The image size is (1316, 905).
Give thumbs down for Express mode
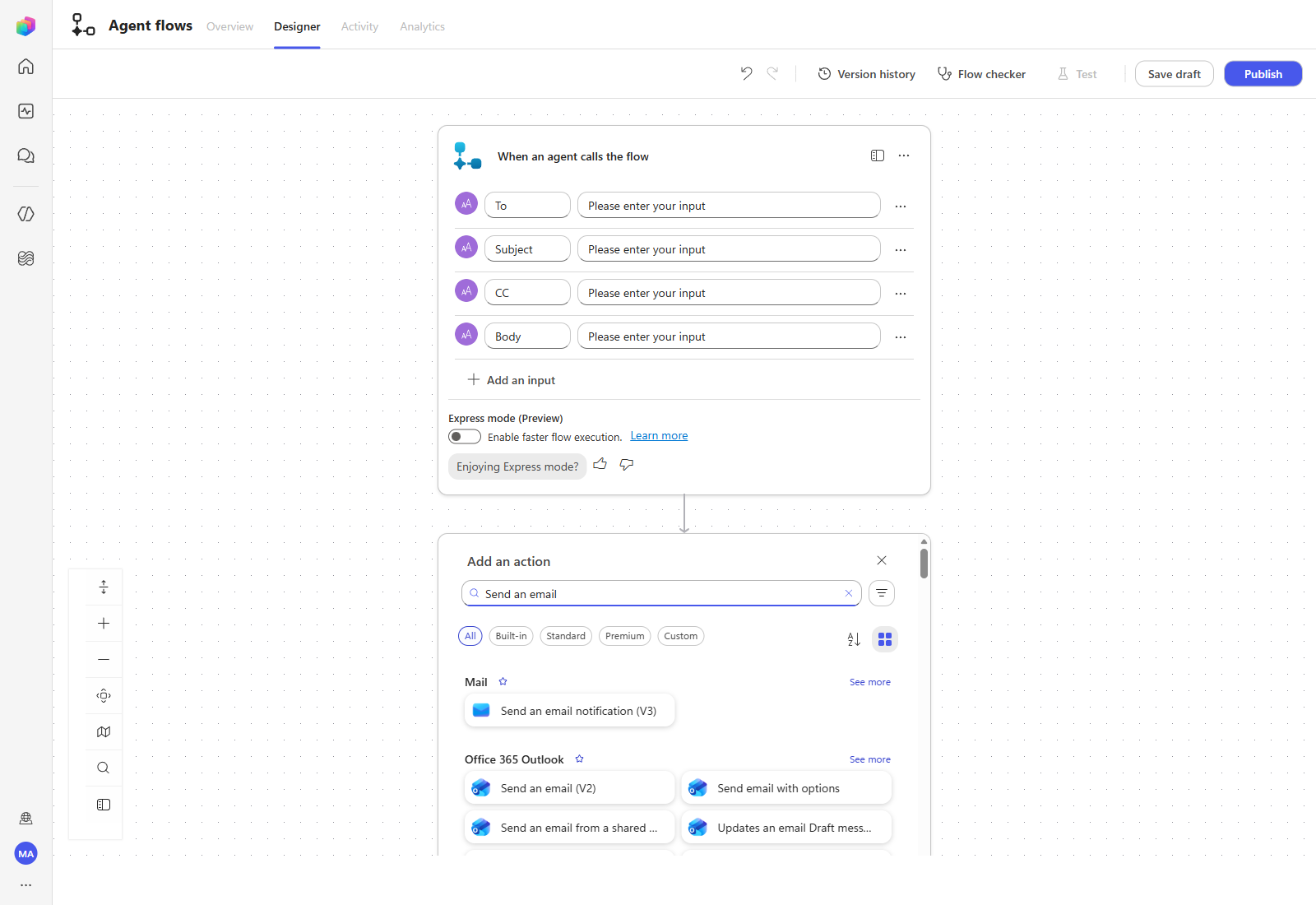pos(627,465)
